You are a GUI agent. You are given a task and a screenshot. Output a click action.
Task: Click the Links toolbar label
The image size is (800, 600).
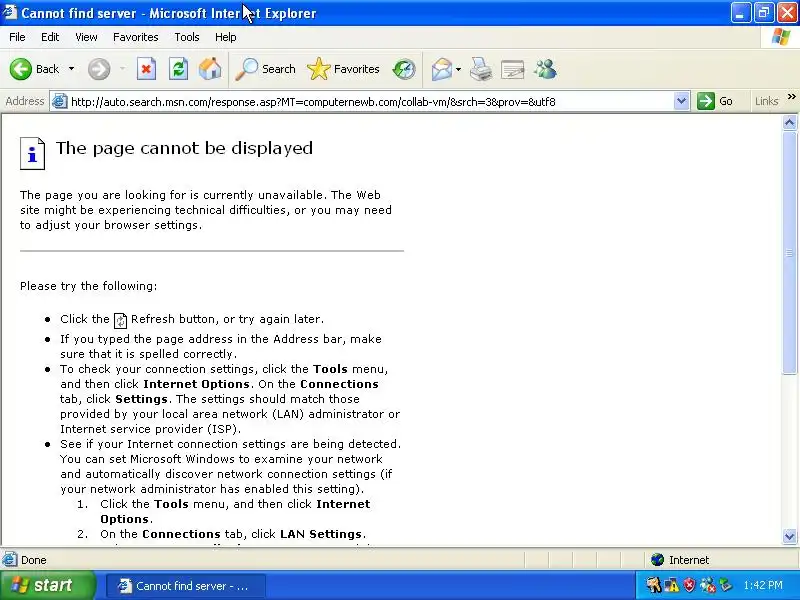(766, 101)
